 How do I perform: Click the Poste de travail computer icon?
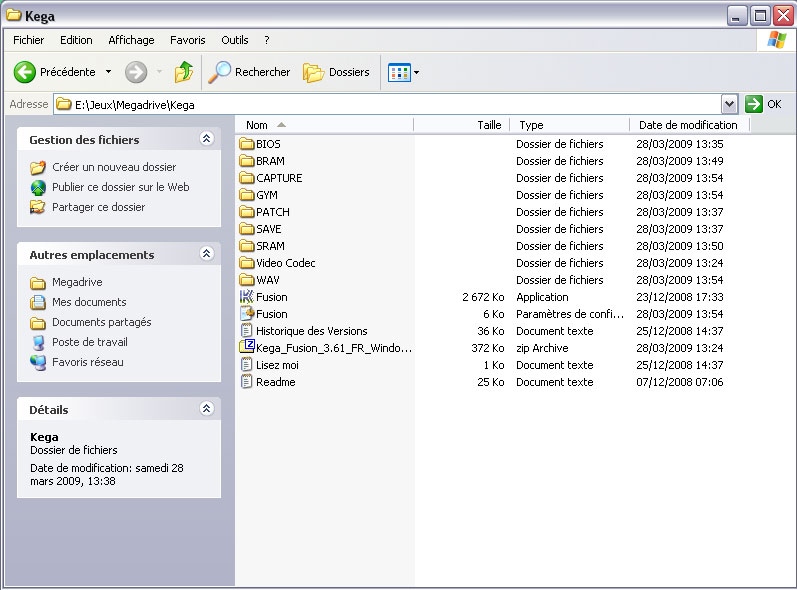[38, 343]
